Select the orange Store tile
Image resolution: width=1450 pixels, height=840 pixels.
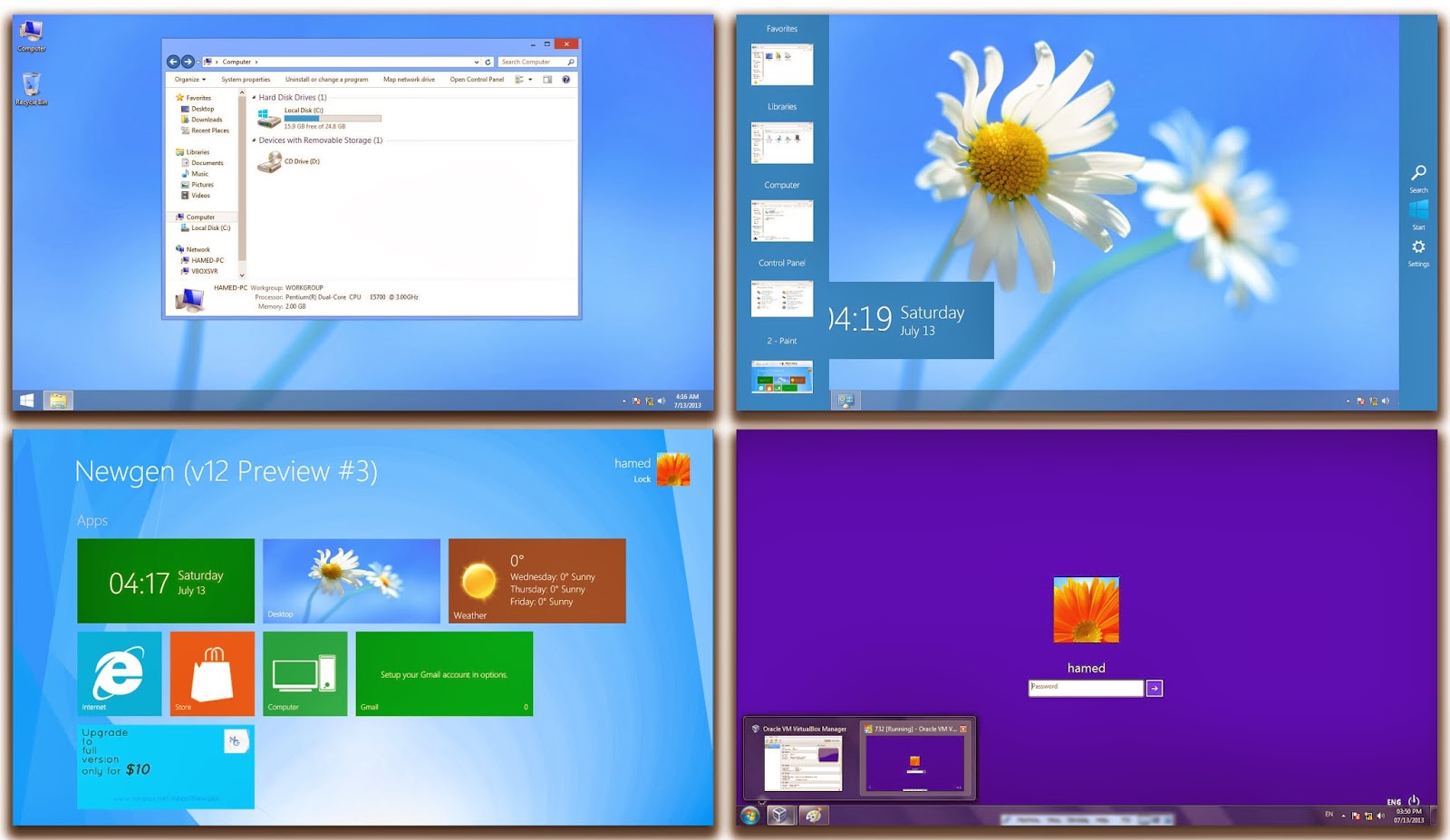coord(211,673)
